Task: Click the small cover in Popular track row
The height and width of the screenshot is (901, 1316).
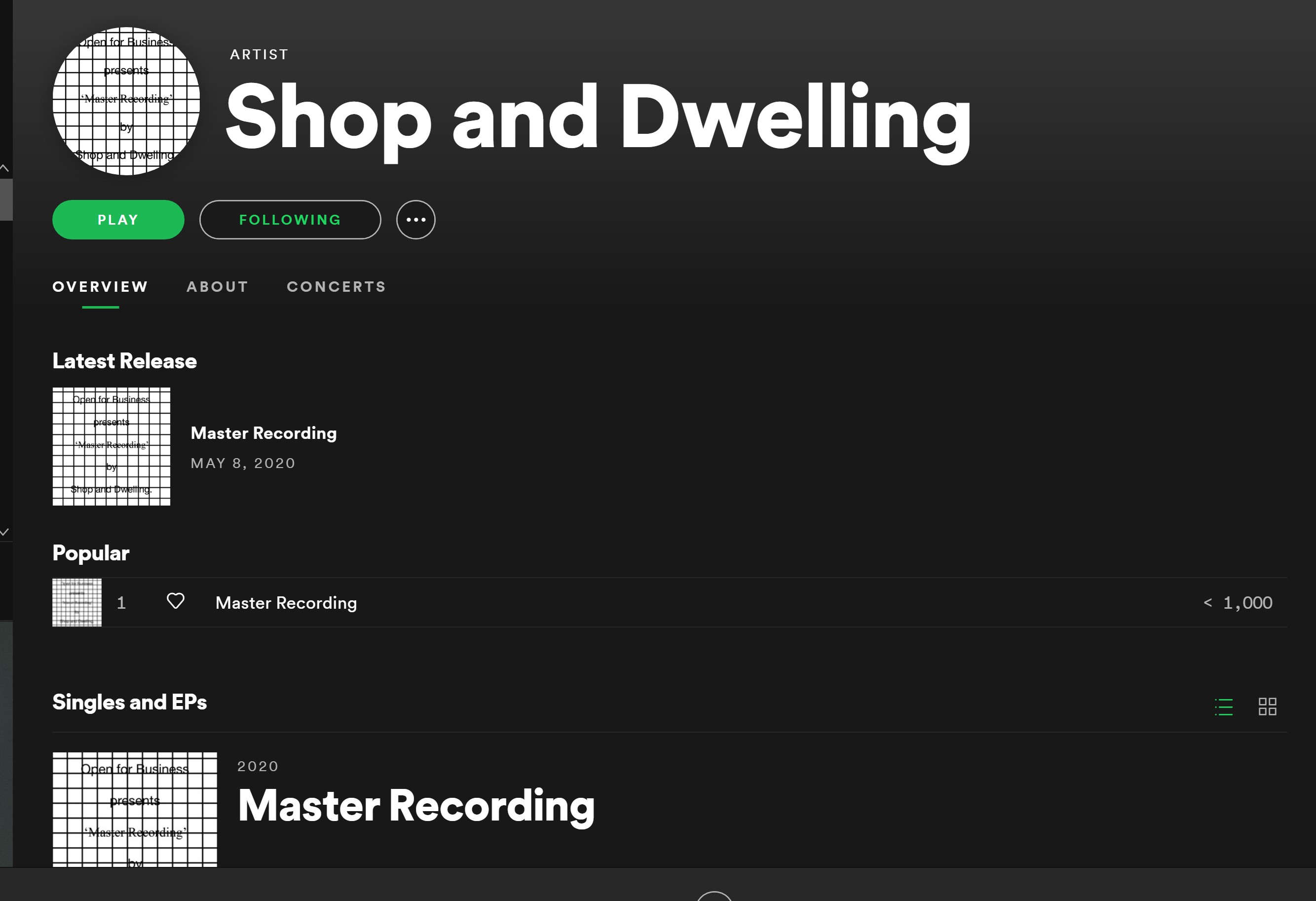Action: tap(77, 602)
